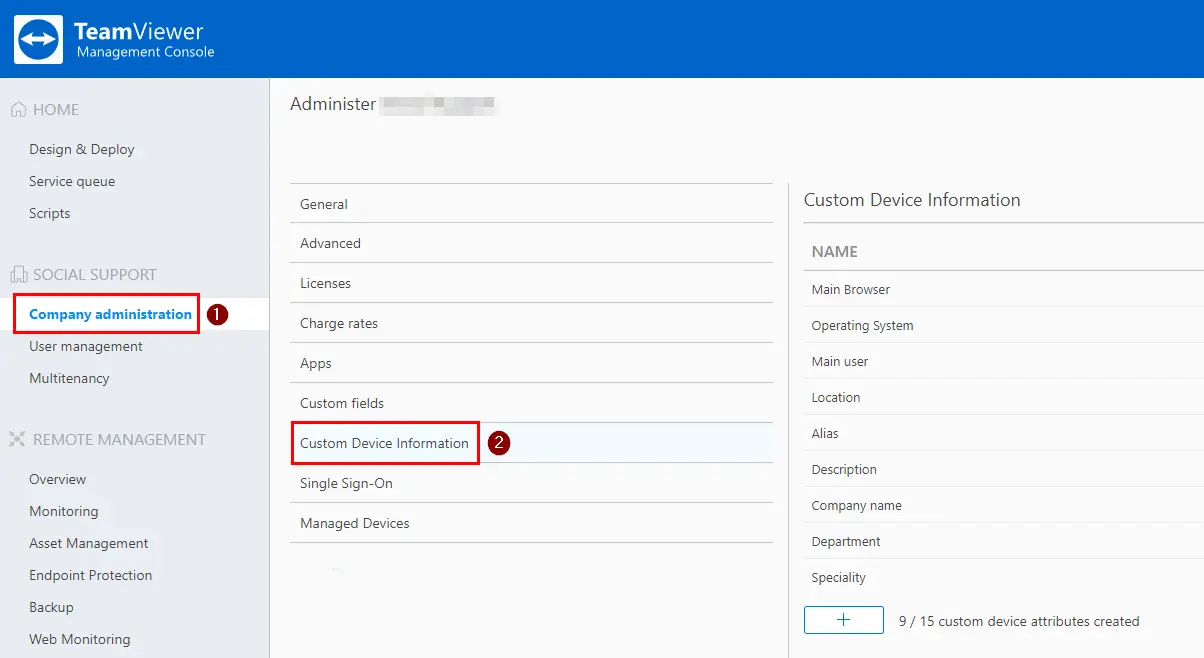Go to Backup
This screenshot has width=1204, height=658.
(52, 607)
